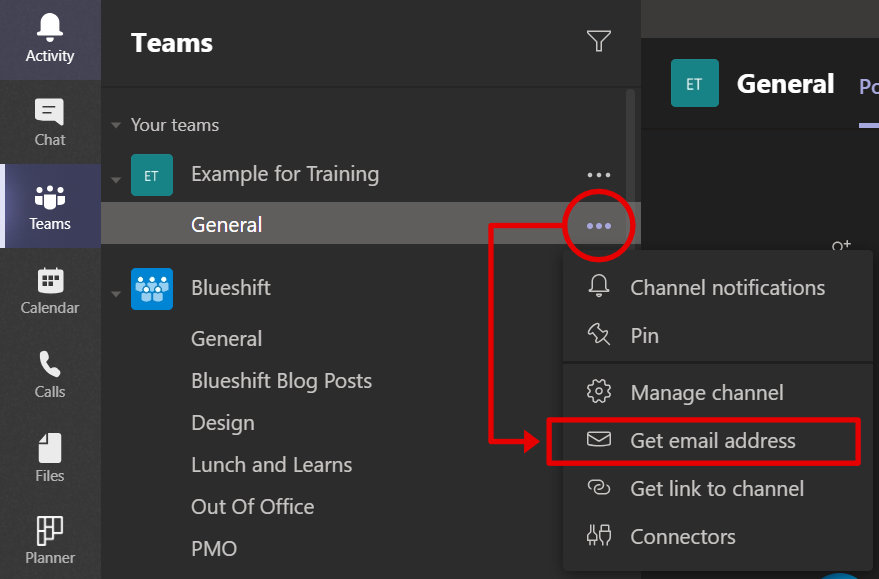
Task: Click the General channel header title
Action: point(785,84)
